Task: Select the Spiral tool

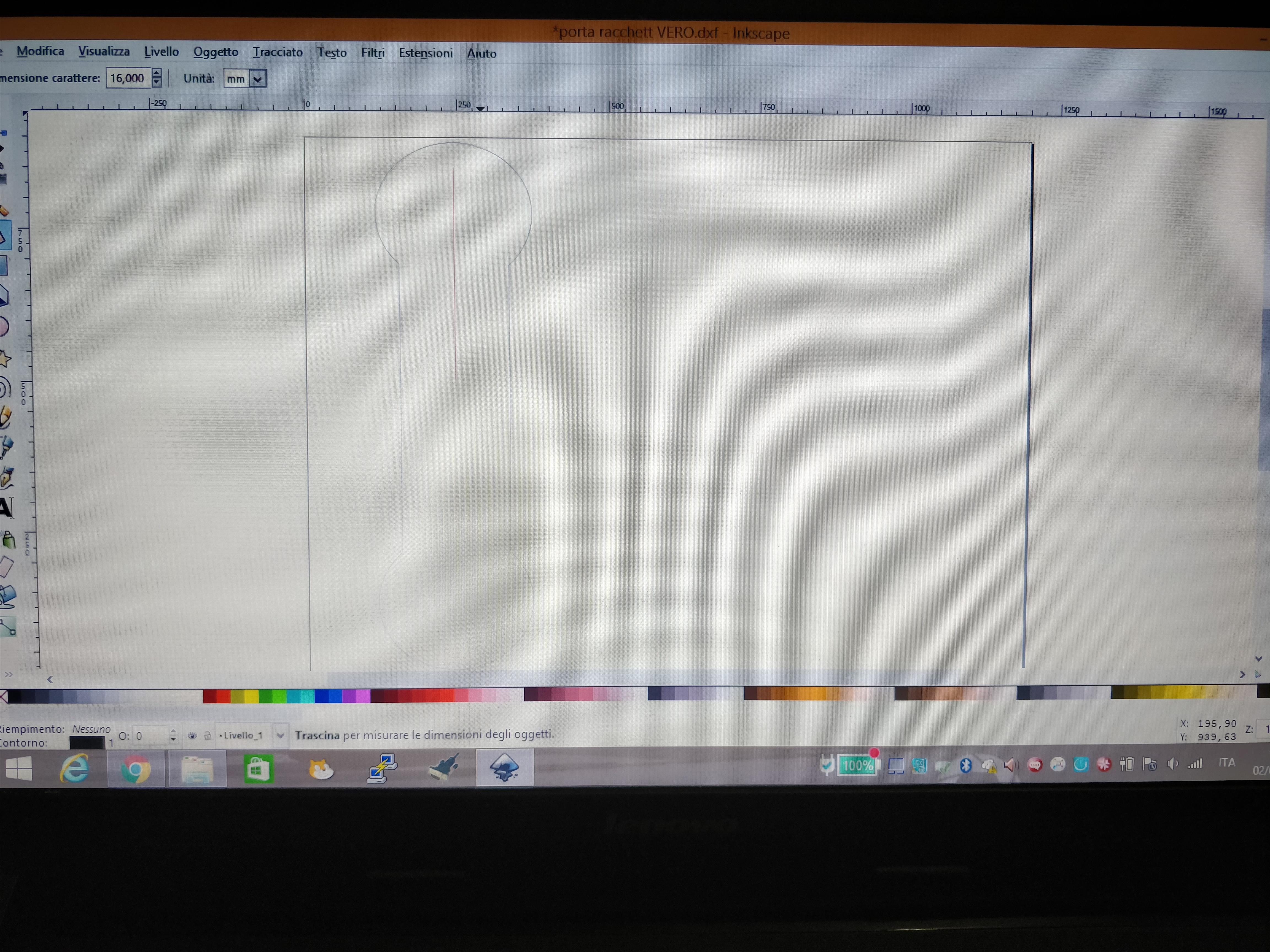Action: pos(5,388)
